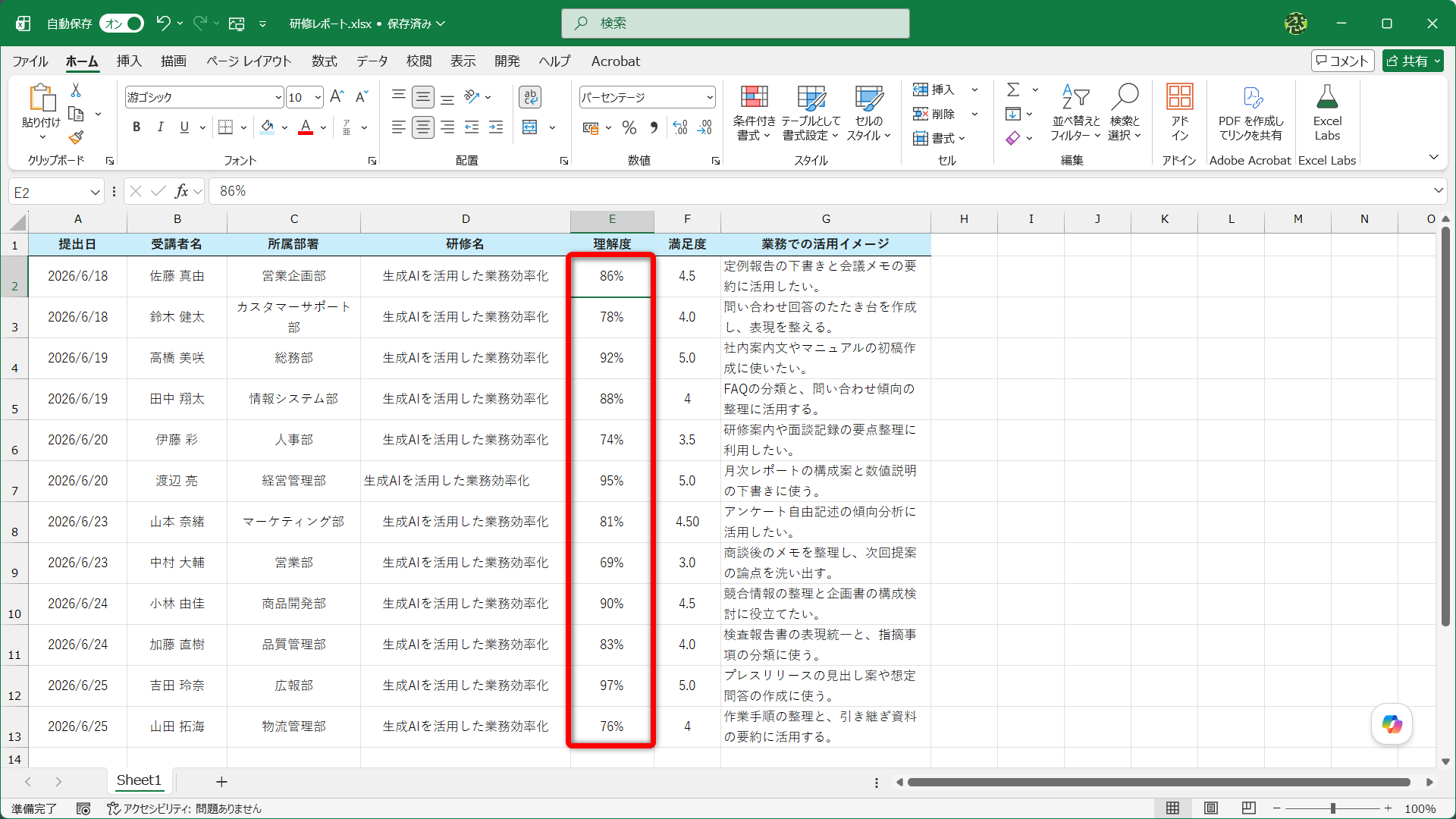Click Create PDF and share link icon

[x=1251, y=112]
